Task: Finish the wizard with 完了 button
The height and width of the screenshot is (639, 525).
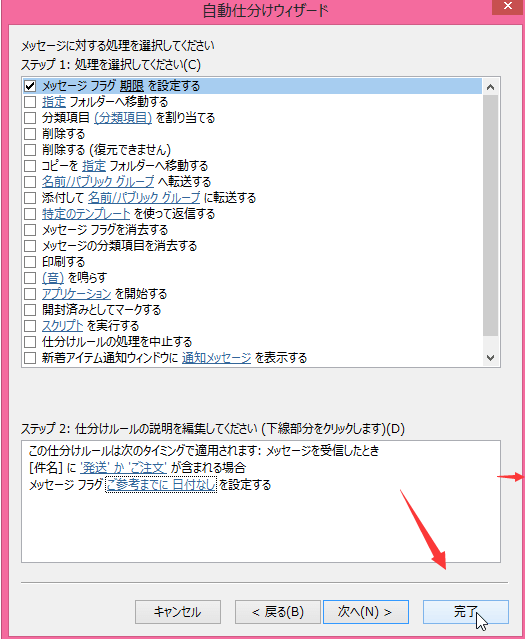Action: (x=466, y=612)
